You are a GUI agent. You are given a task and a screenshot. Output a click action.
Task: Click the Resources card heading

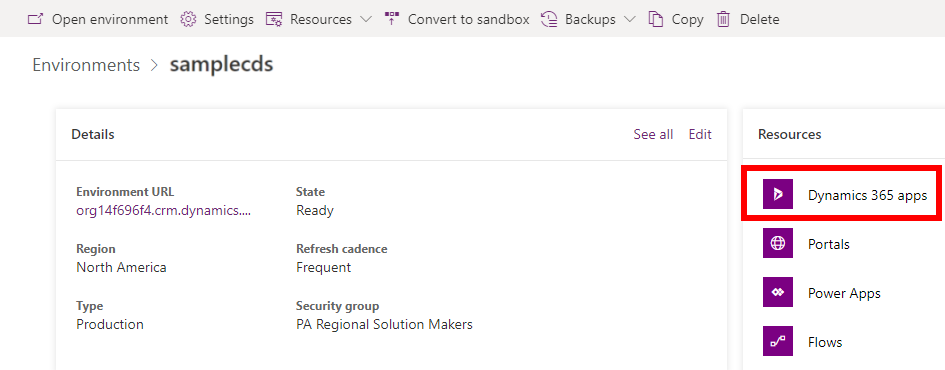[790, 134]
